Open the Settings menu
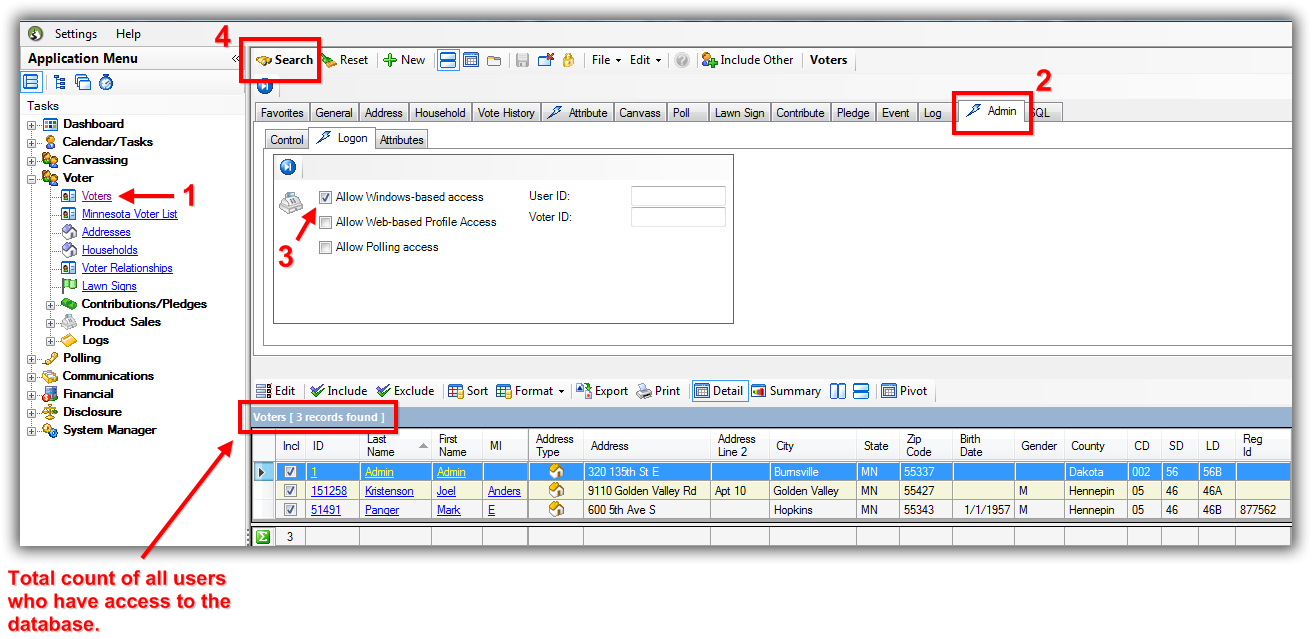Viewport: 1312px width, 639px height. 76,34
